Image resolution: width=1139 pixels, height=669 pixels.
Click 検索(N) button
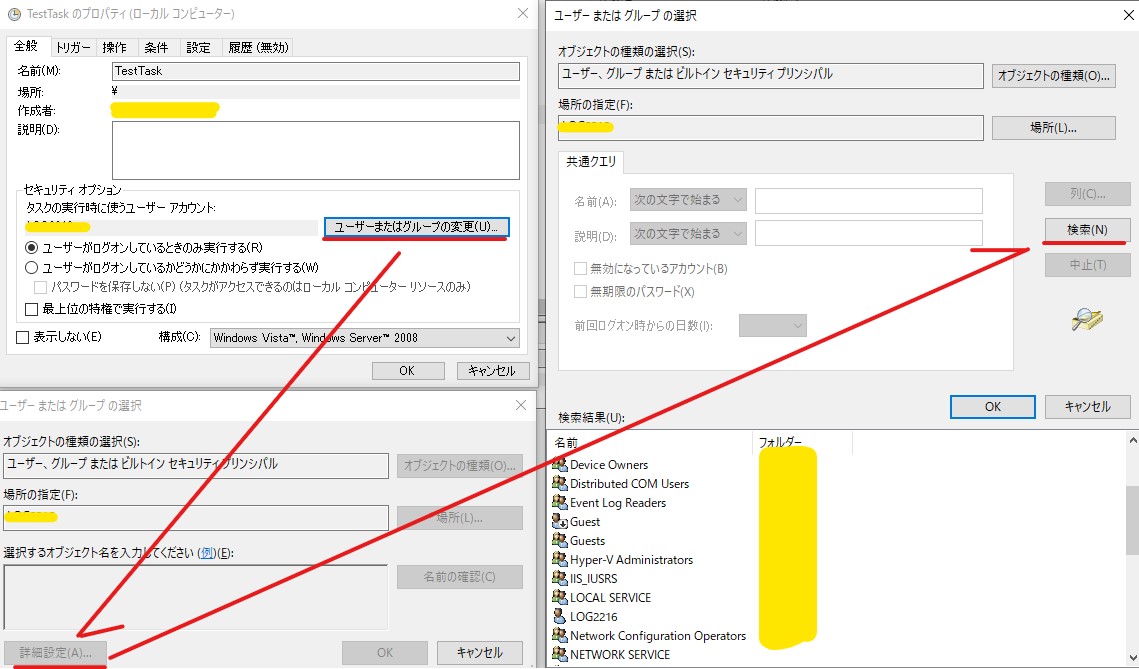point(1087,230)
